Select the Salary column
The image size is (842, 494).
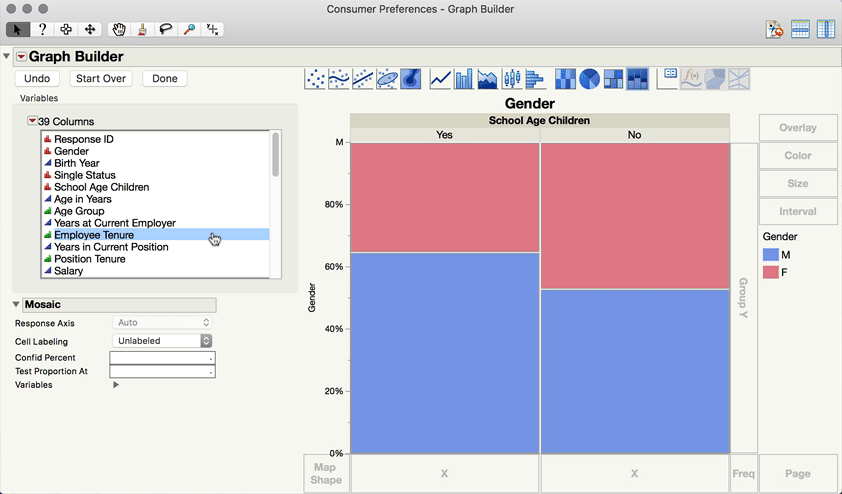(68, 271)
